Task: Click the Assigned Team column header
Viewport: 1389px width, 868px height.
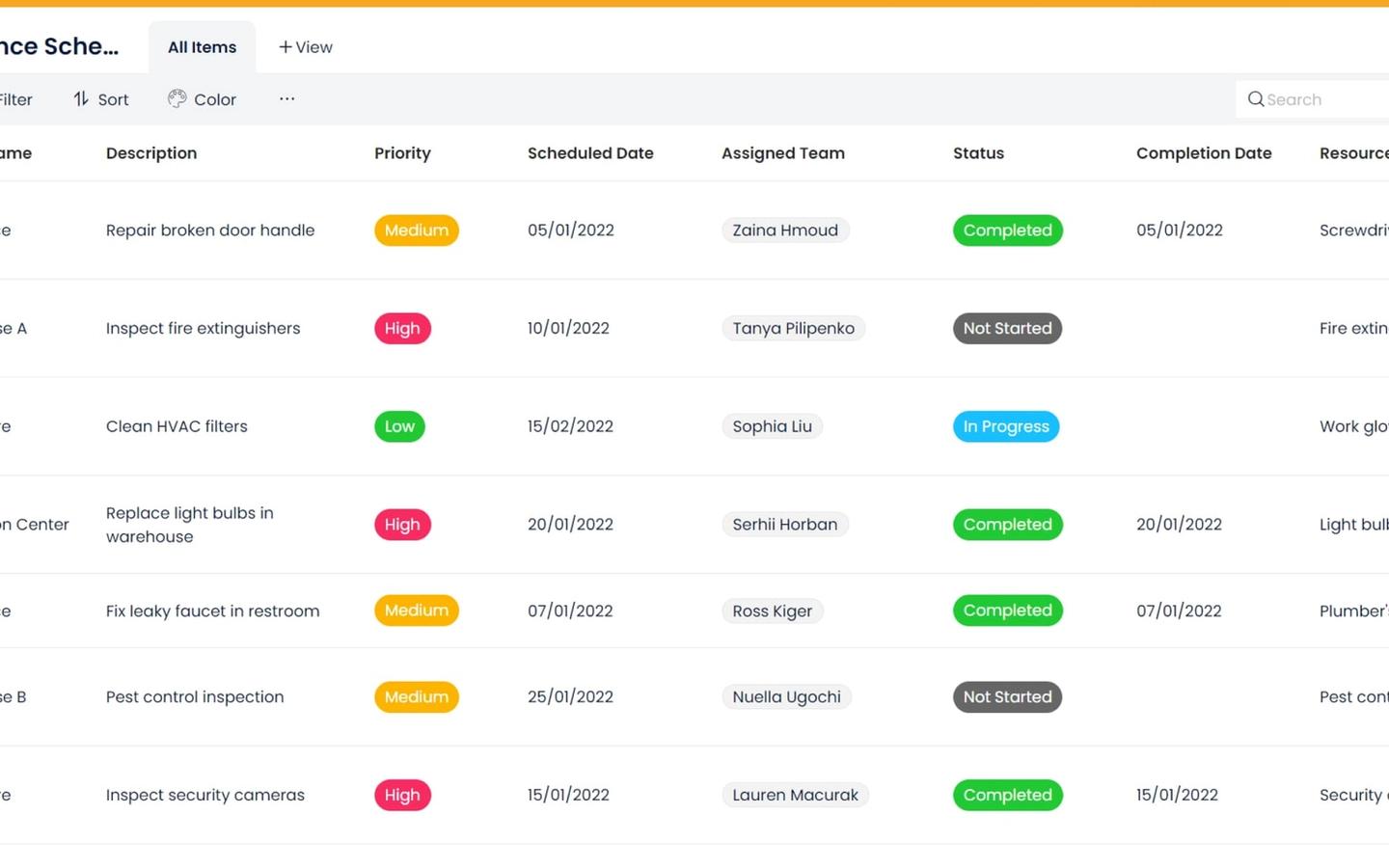Action: (783, 153)
